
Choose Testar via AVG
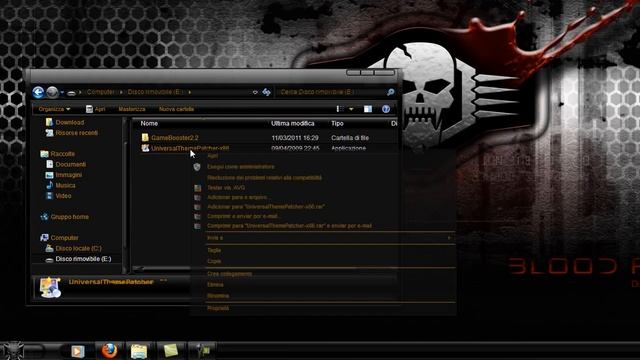(226, 188)
